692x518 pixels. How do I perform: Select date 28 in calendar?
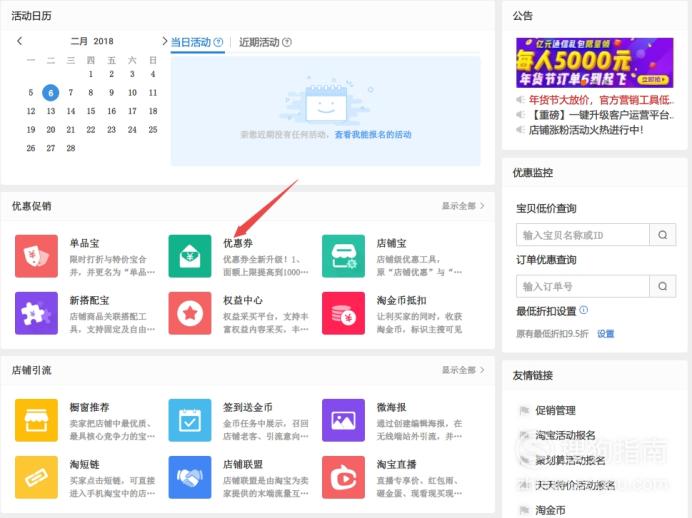point(71,148)
